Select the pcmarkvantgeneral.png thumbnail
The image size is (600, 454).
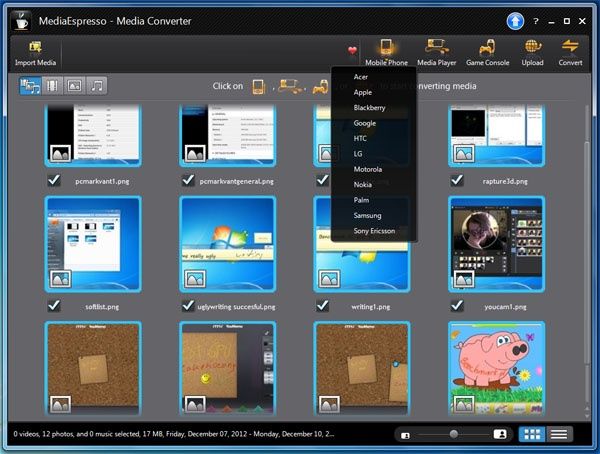pyautogui.click(x=228, y=136)
